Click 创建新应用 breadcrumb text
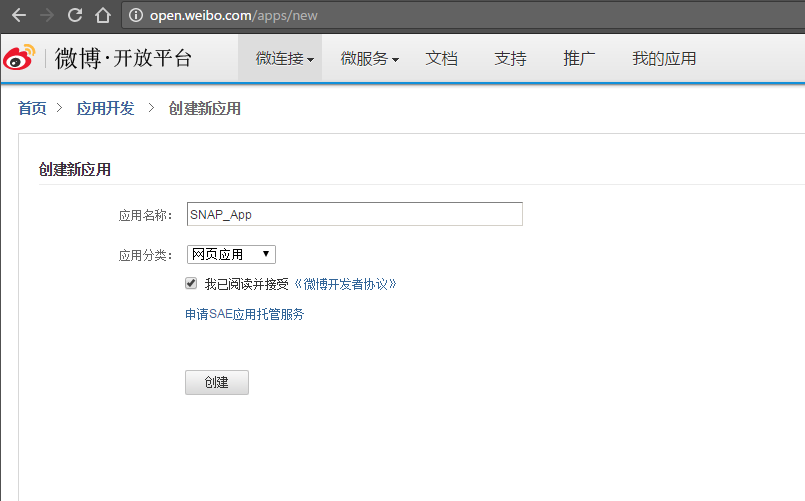The image size is (805, 501). coord(204,108)
